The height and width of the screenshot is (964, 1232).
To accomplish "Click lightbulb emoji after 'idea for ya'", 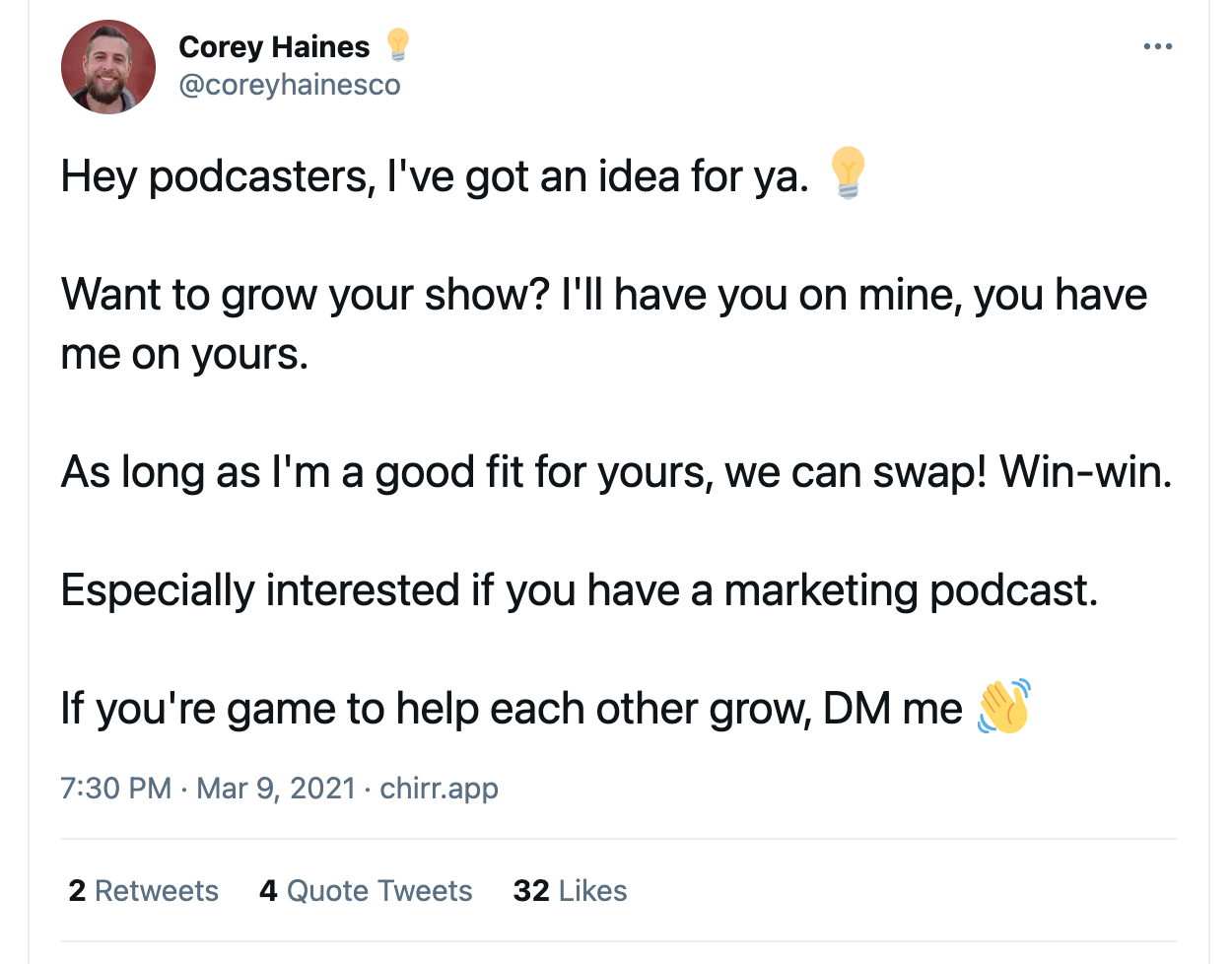I will tap(848, 173).
